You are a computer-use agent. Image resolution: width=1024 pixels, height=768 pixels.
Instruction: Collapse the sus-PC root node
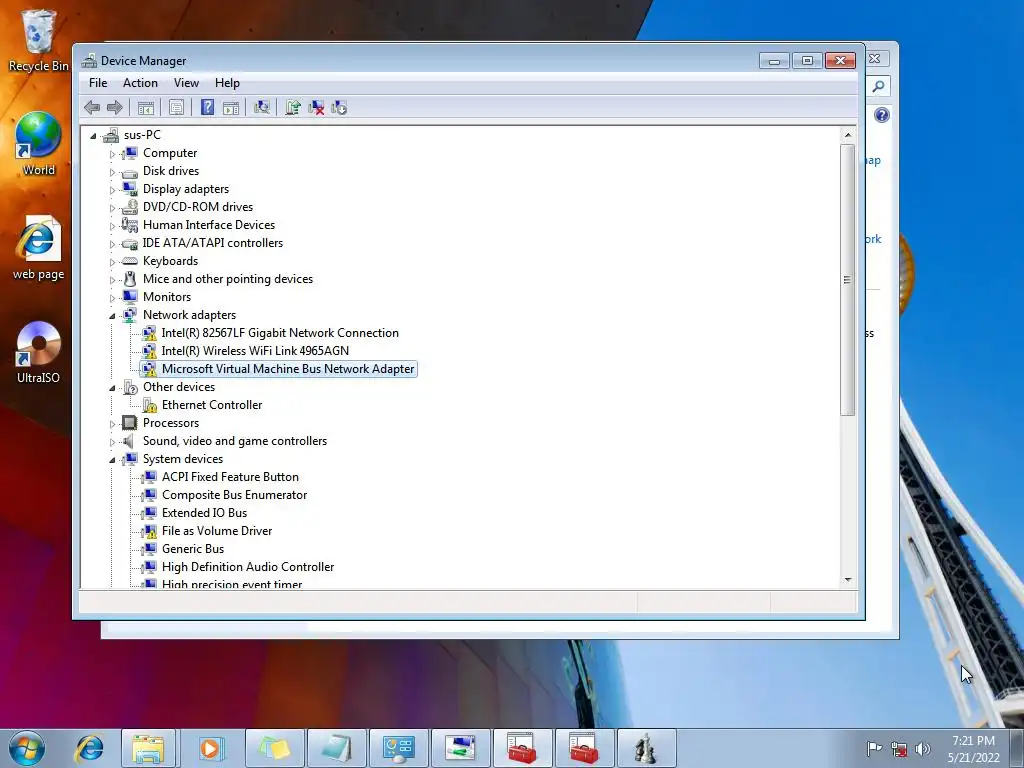point(93,136)
